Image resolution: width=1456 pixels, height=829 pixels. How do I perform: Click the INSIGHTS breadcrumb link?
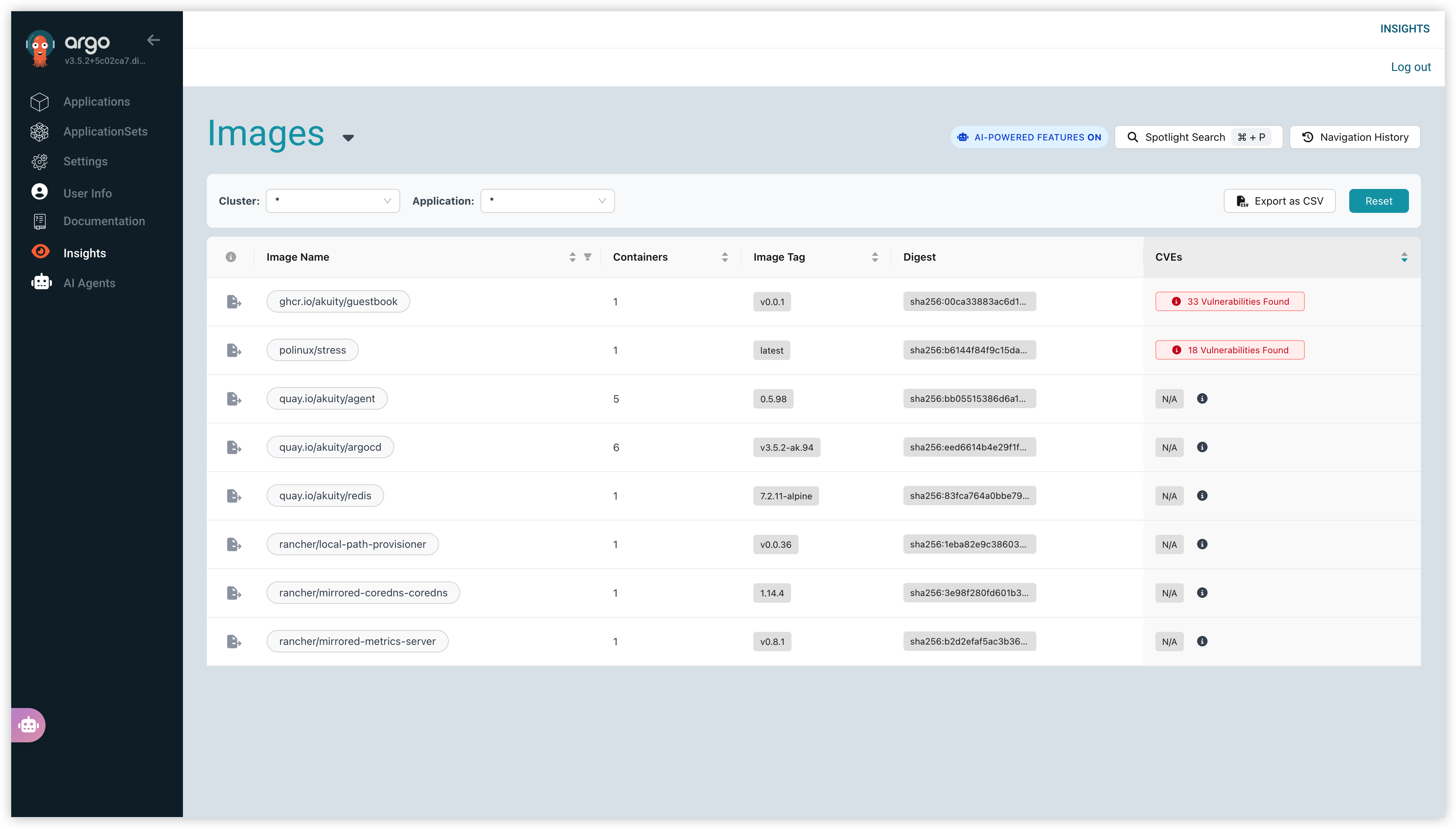1404,28
